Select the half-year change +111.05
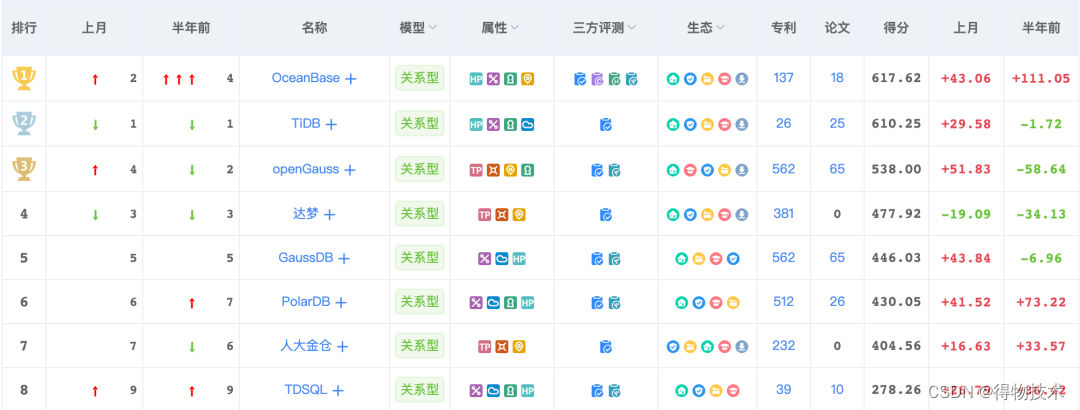Screen dimensions: 1080x410 [x=1041, y=78]
